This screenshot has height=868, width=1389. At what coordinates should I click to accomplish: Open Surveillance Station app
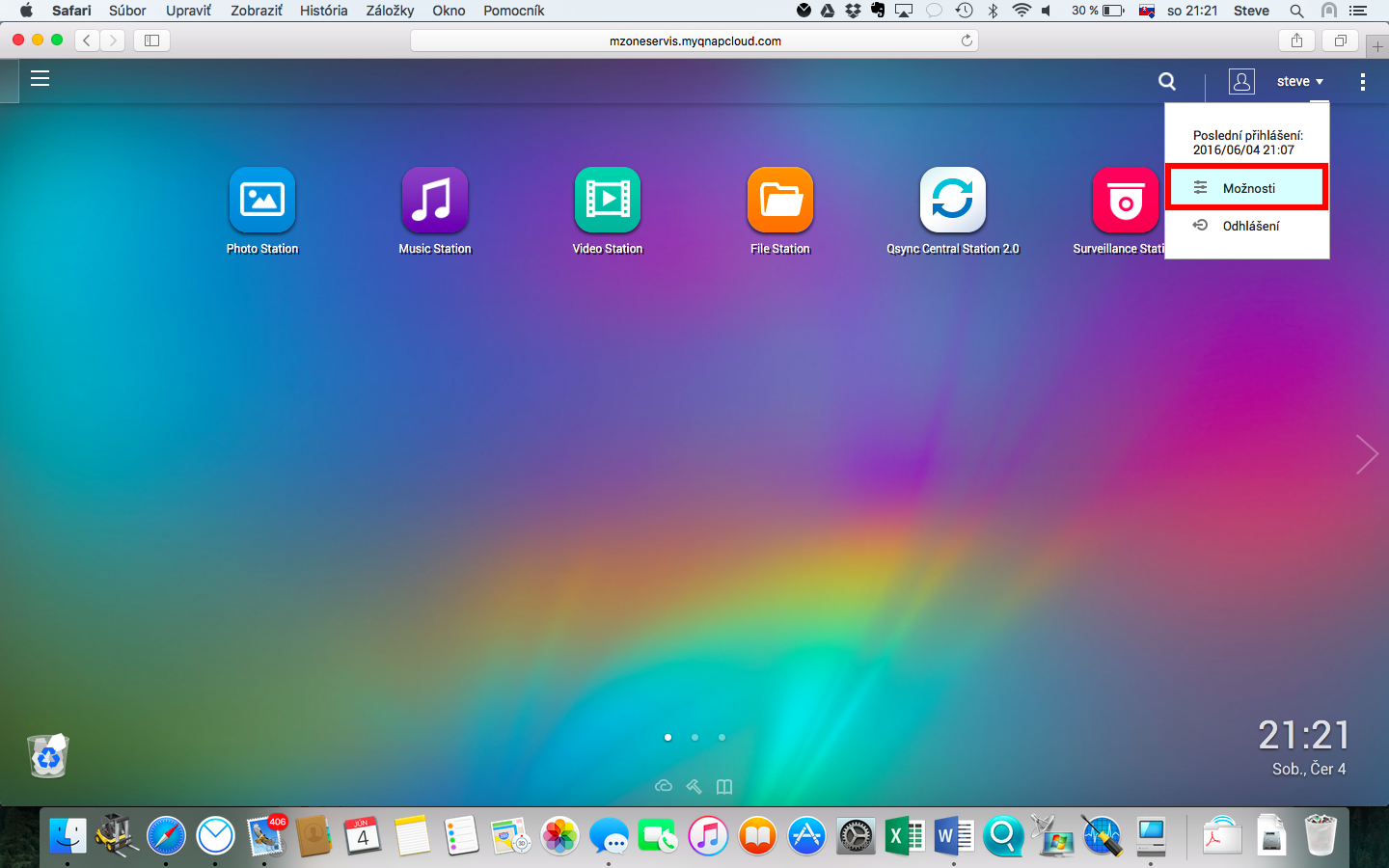[1125, 200]
